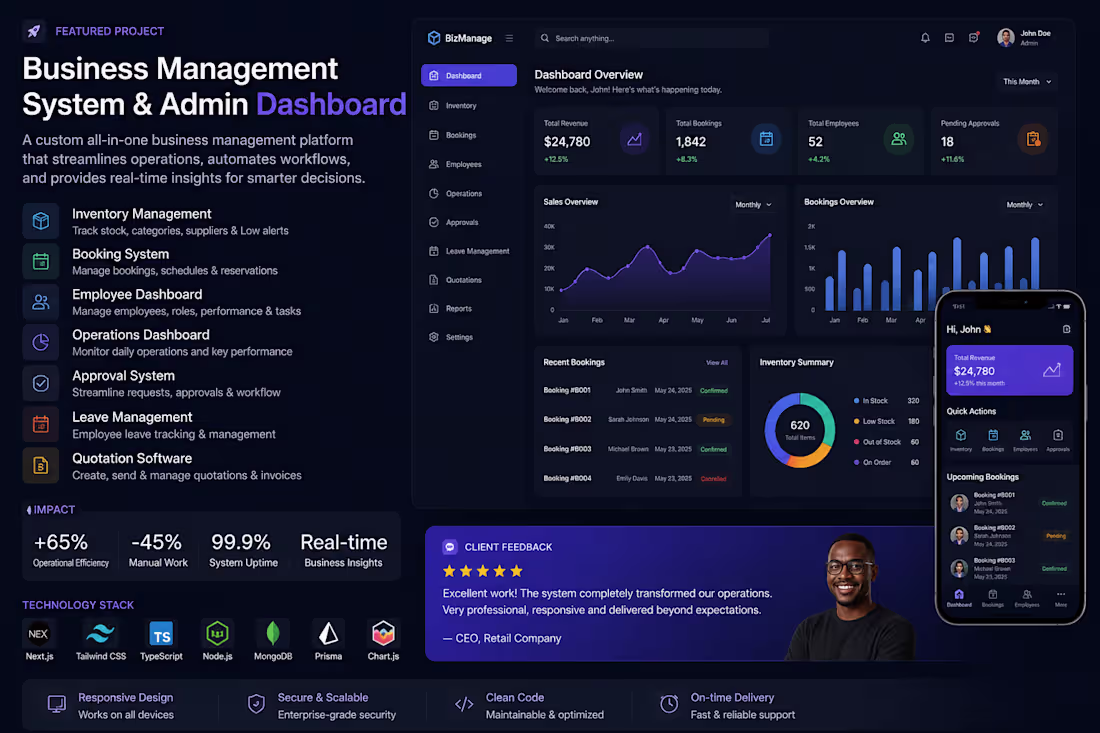Open Operations in the sidebar
The image size is (1100, 733).
[x=469, y=193]
